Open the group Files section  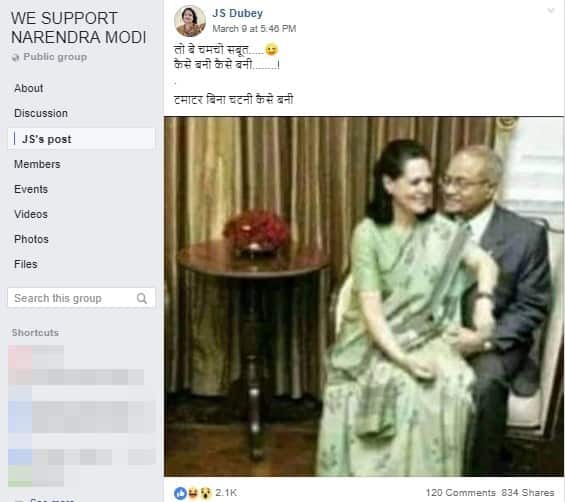[x=26, y=264]
